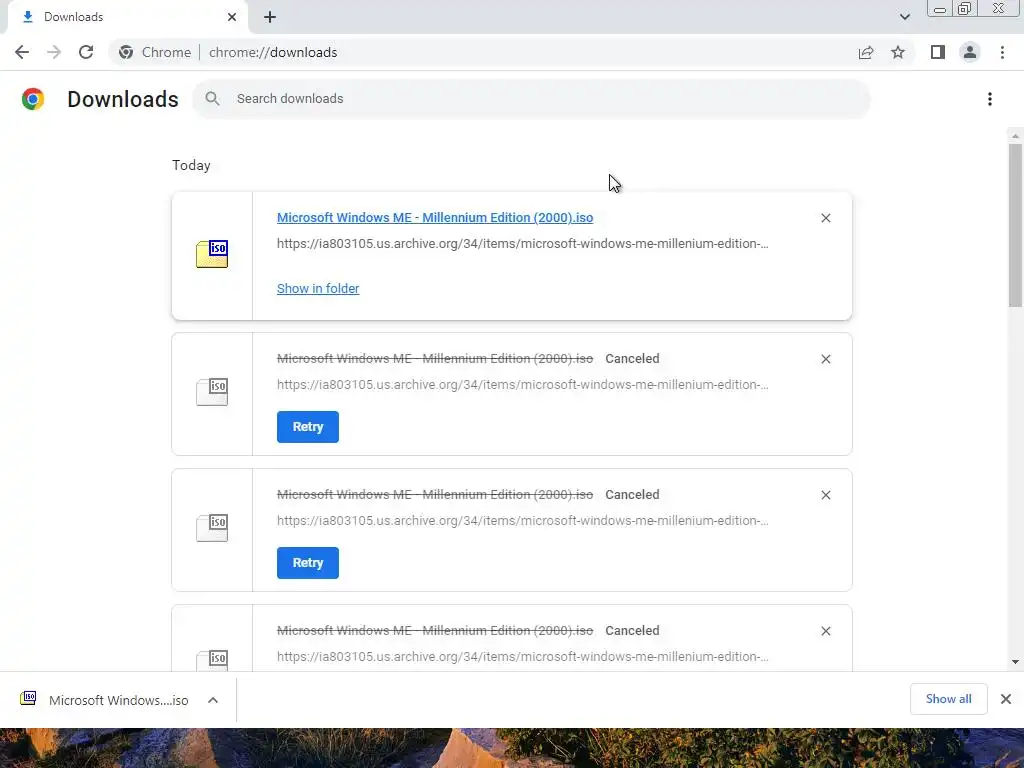Open the Downloads page more-actions menu
This screenshot has height=768, width=1024.
[990, 99]
